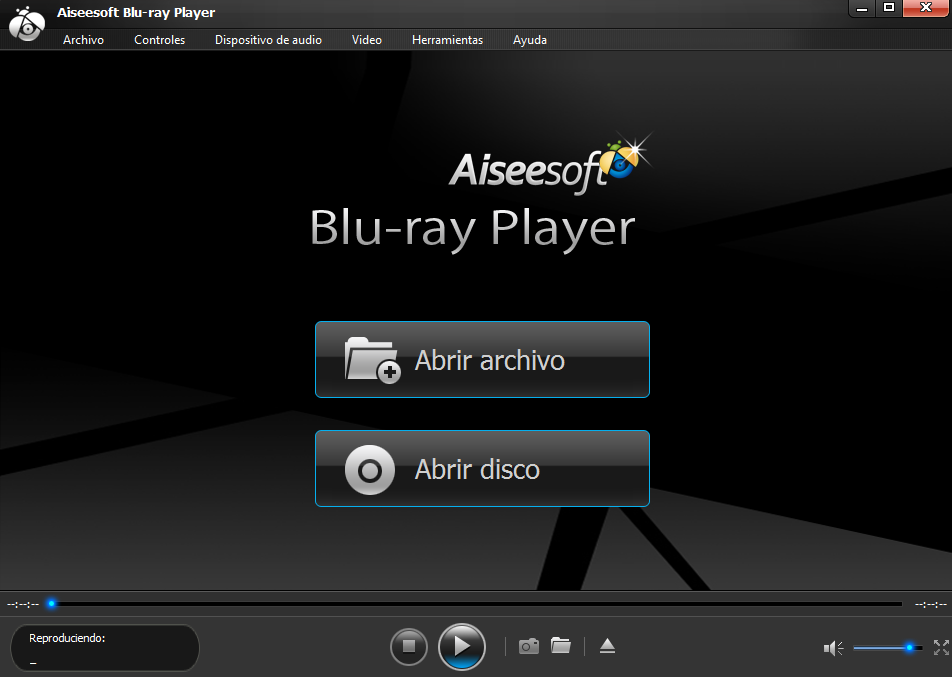Stop playback with the stop button

(x=409, y=647)
